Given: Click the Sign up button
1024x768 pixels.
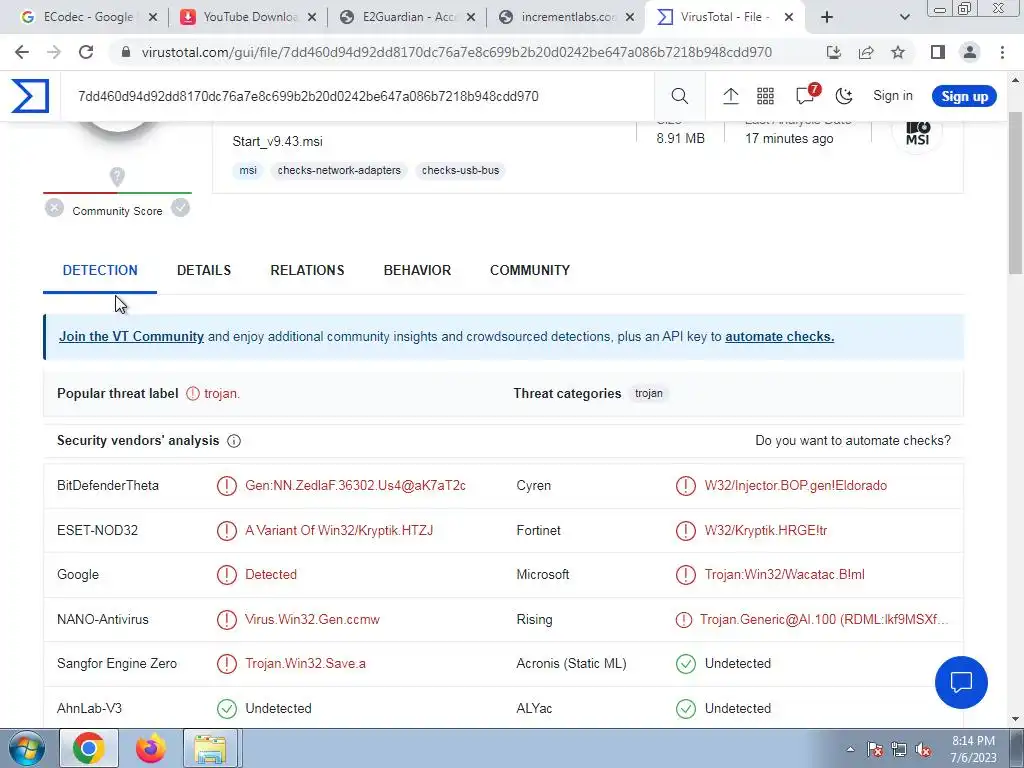Looking at the screenshot, I should point(964,96).
